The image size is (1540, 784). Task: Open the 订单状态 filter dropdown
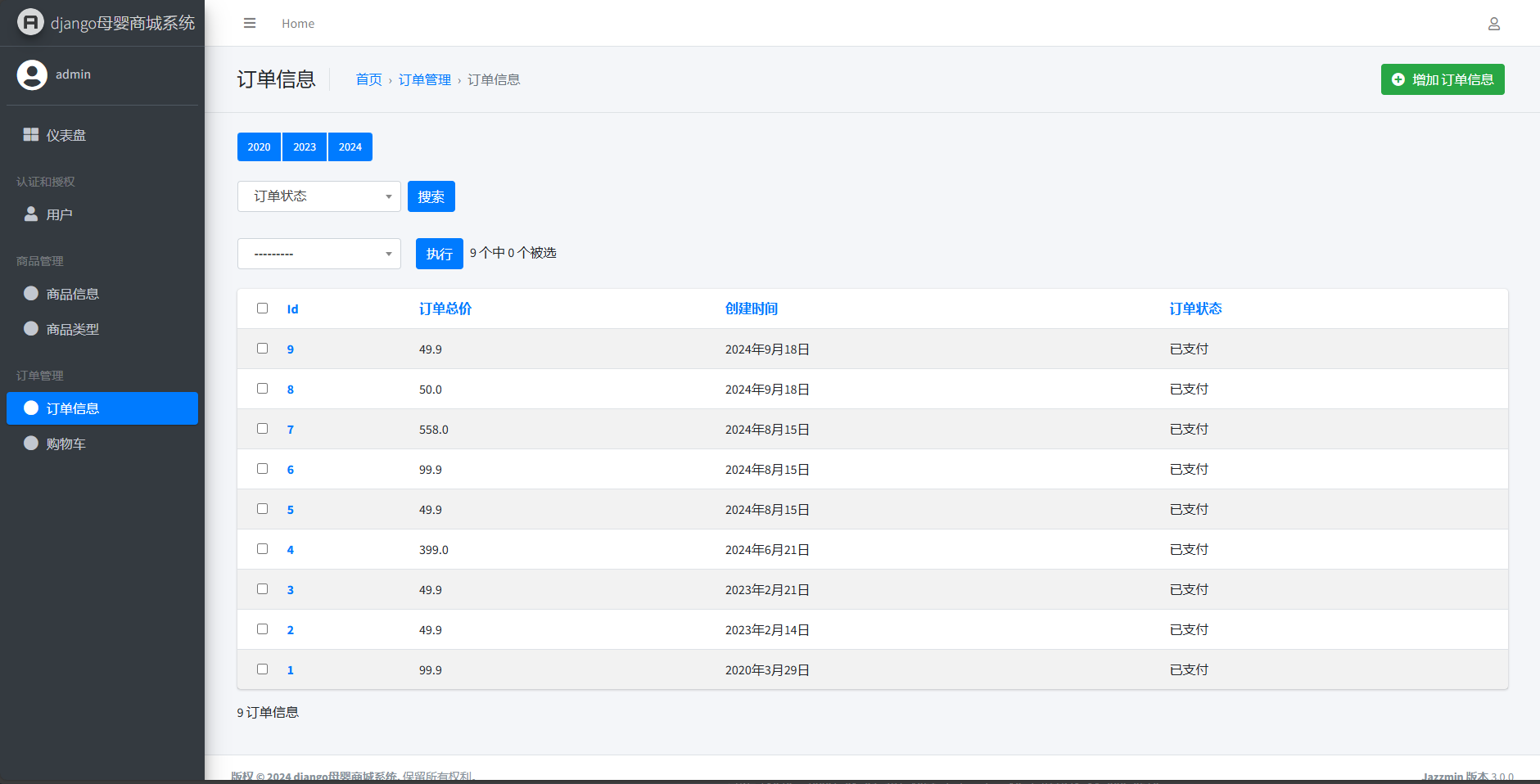[x=319, y=196]
